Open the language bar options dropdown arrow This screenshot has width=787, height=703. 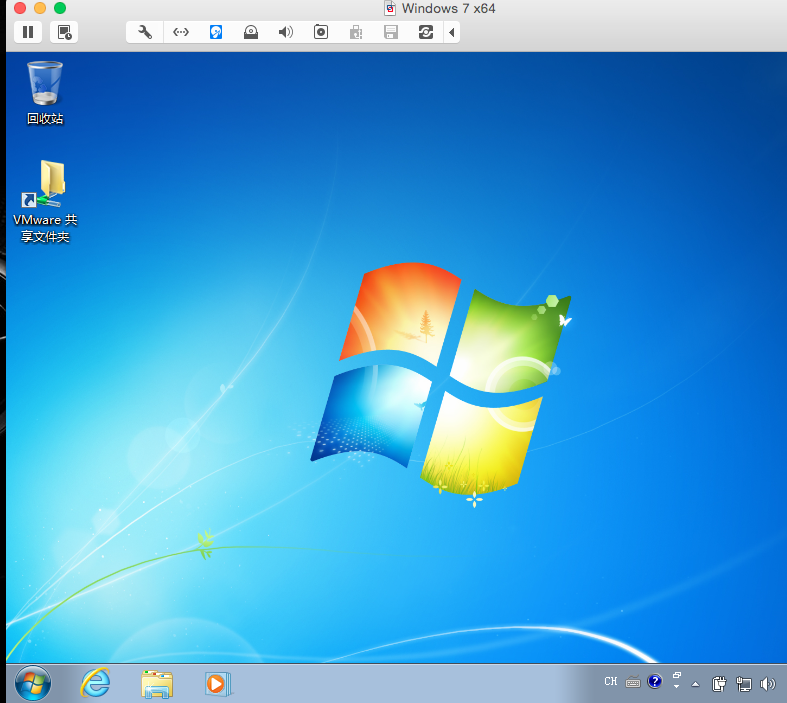[677, 686]
